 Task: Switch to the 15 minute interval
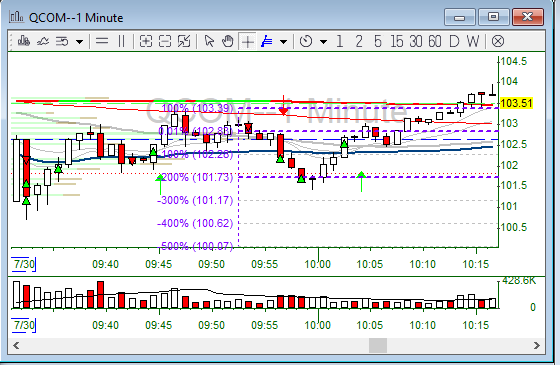[397, 41]
